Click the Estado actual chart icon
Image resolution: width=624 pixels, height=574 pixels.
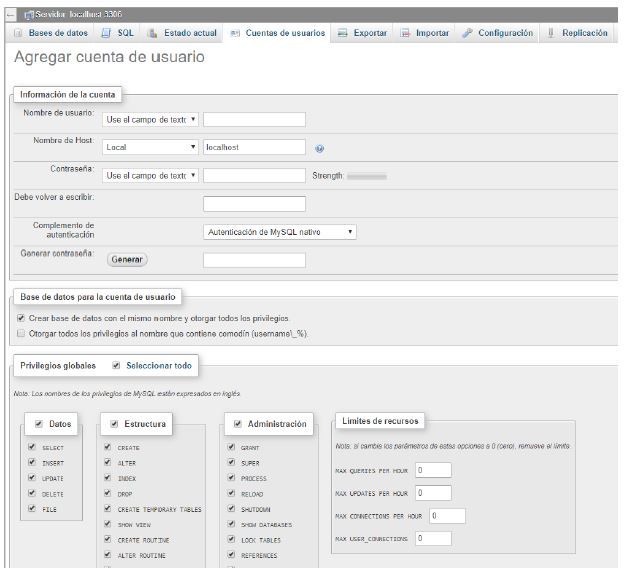pos(152,33)
